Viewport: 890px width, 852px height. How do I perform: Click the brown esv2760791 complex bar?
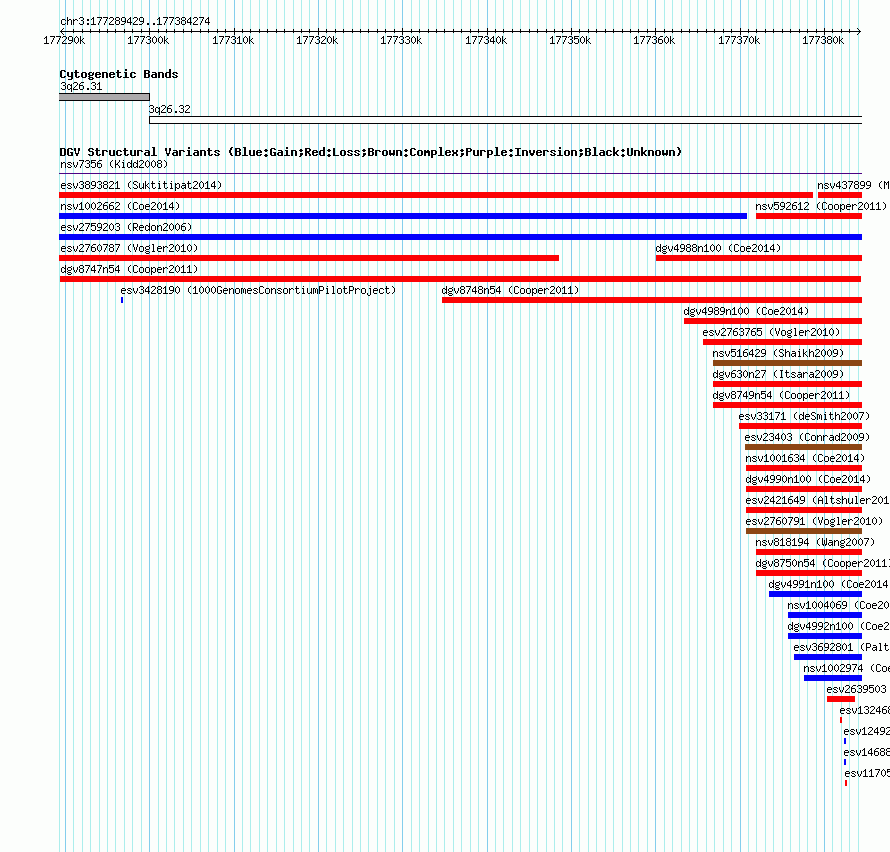[x=804, y=531]
